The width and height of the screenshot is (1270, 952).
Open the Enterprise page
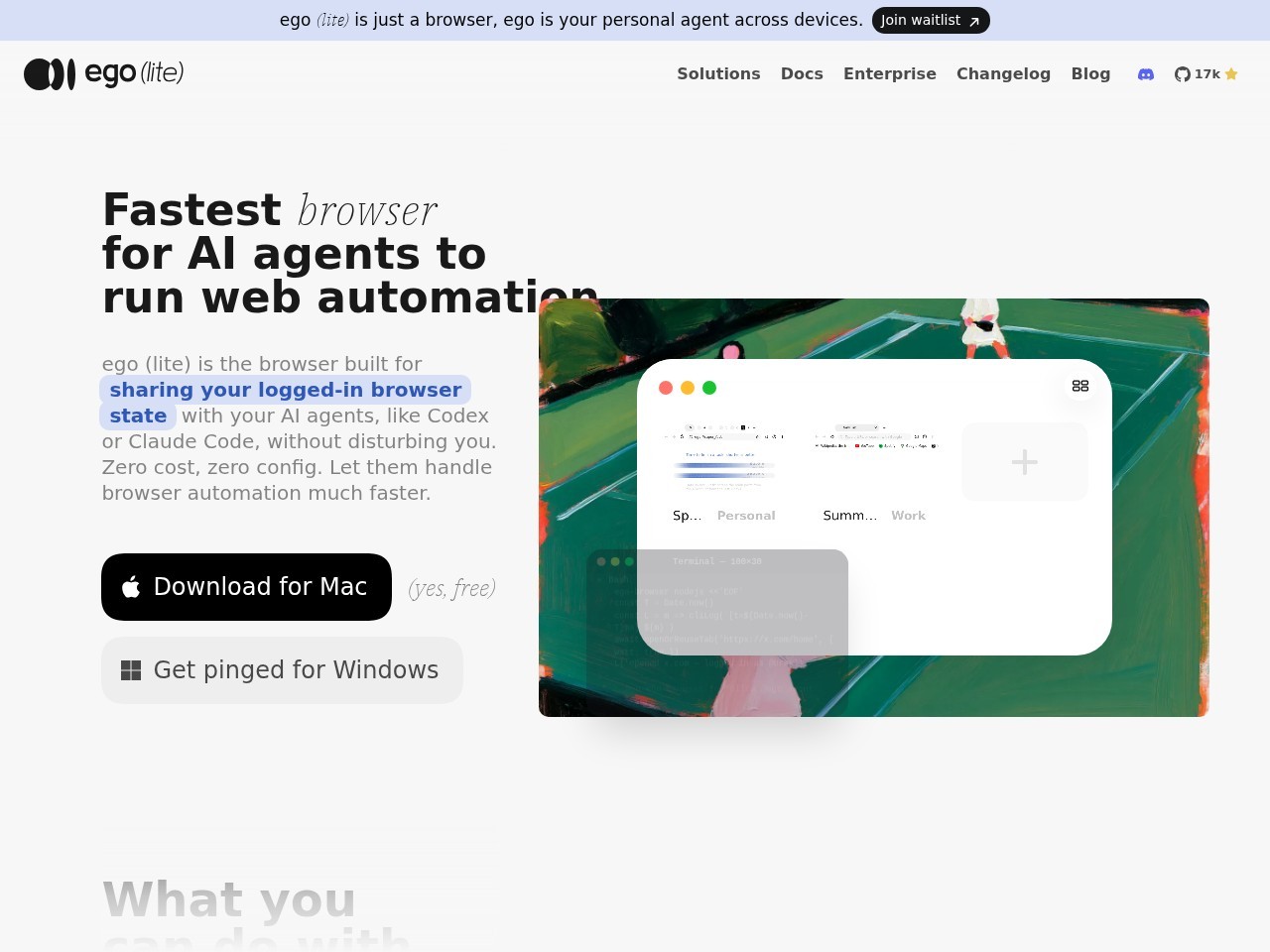[x=890, y=73]
